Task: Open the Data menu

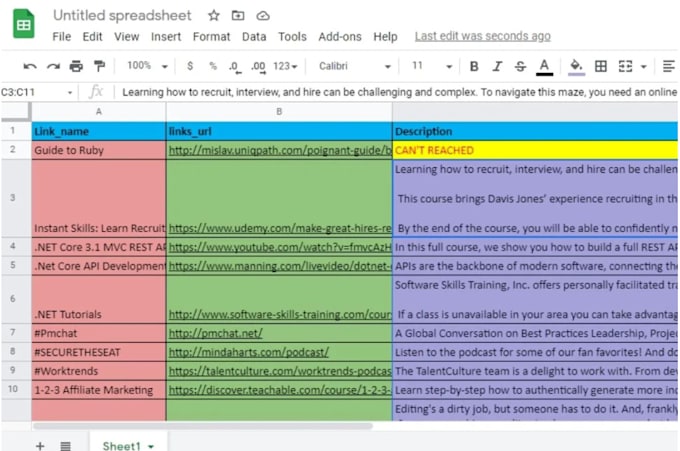Action: pos(254,36)
